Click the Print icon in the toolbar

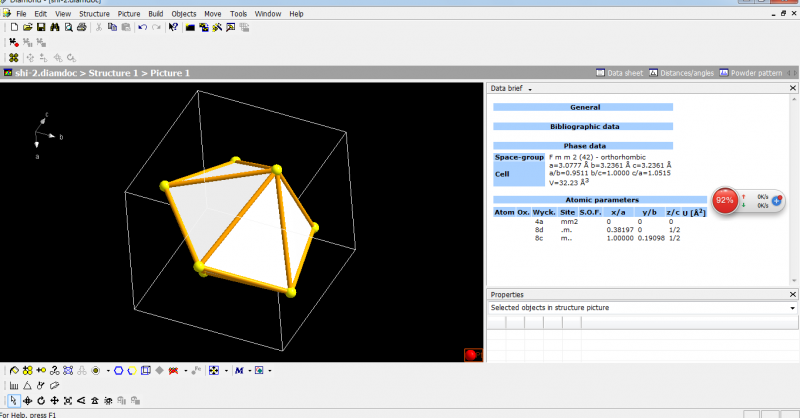coord(83,27)
